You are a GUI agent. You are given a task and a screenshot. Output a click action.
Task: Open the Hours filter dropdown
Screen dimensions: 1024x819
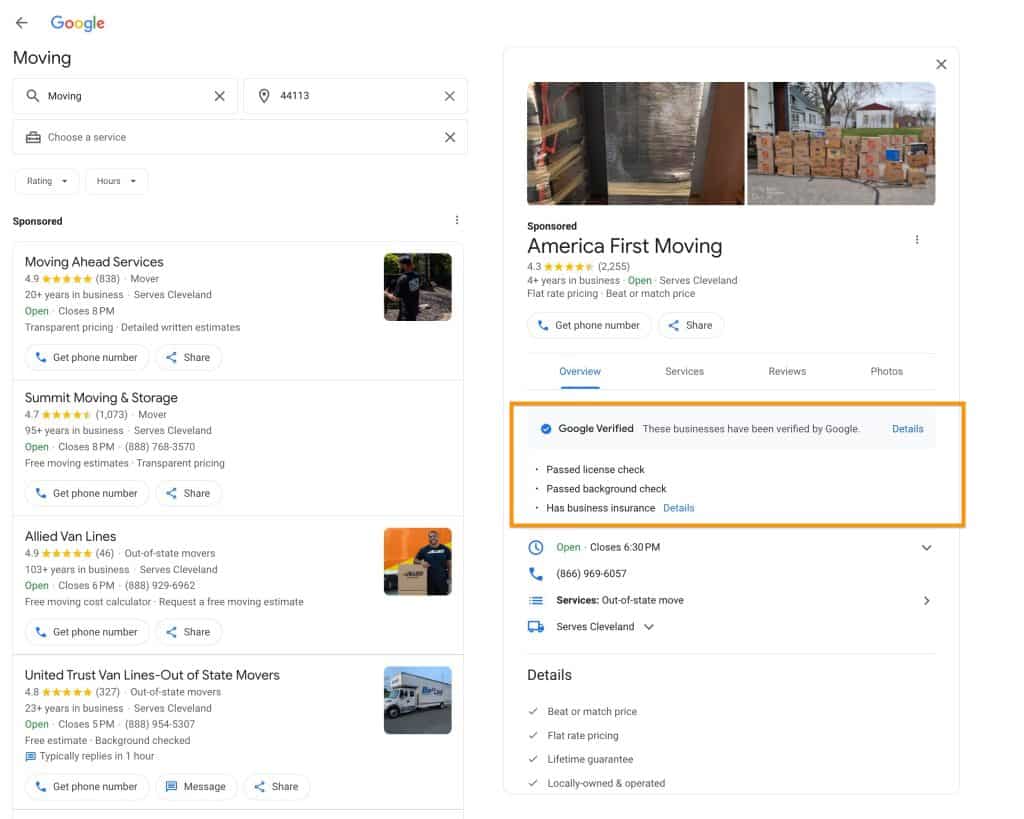[116, 181]
